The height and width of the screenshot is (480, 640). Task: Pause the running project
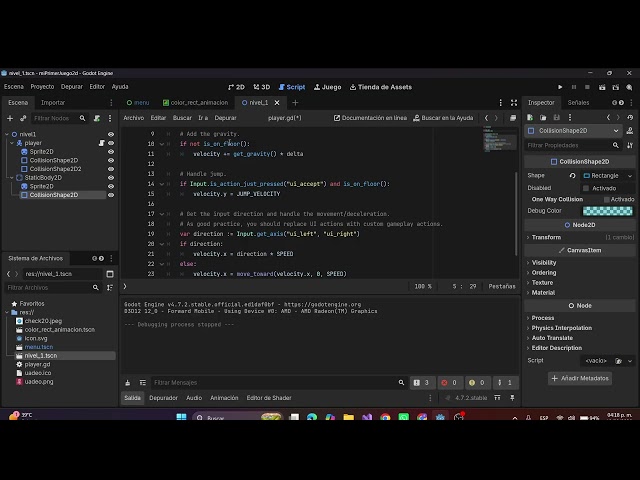574,87
